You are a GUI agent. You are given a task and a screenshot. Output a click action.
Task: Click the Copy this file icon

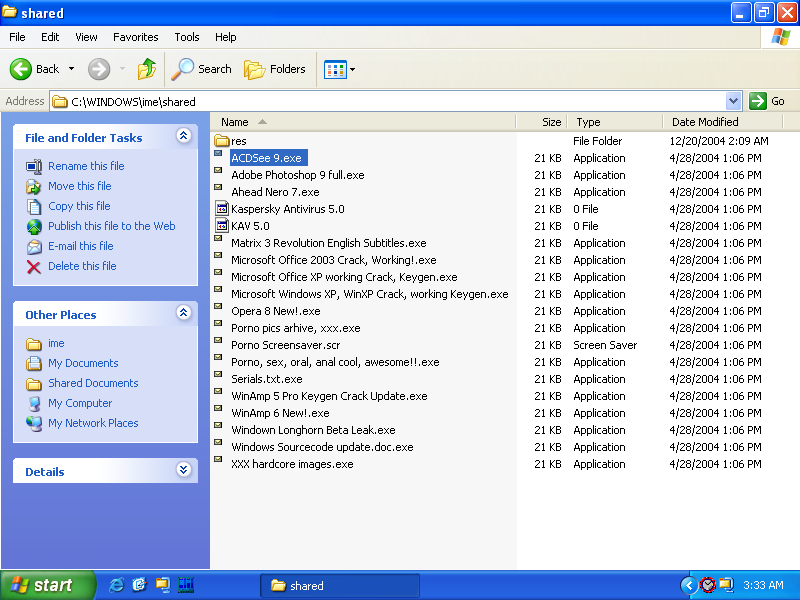[34, 206]
